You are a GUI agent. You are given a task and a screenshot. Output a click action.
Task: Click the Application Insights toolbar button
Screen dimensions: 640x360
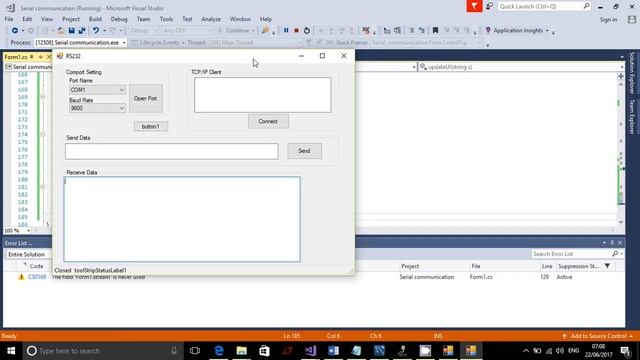(517, 31)
